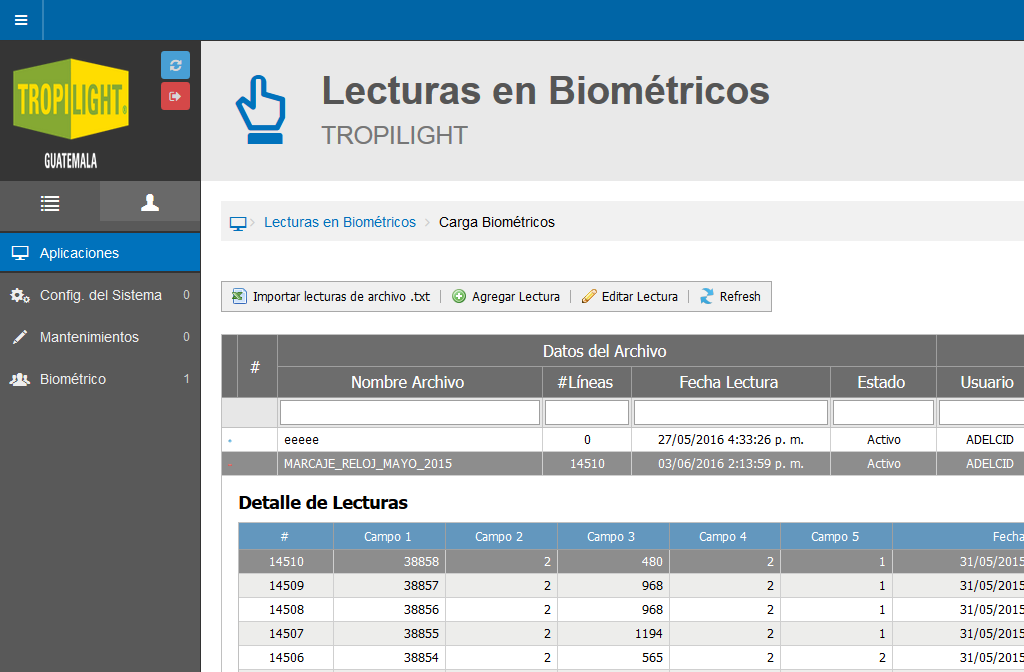The height and width of the screenshot is (672, 1024).
Task: Click the date '27/05/2016 4:33:26 p. m.'
Action: pyautogui.click(x=731, y=440)
